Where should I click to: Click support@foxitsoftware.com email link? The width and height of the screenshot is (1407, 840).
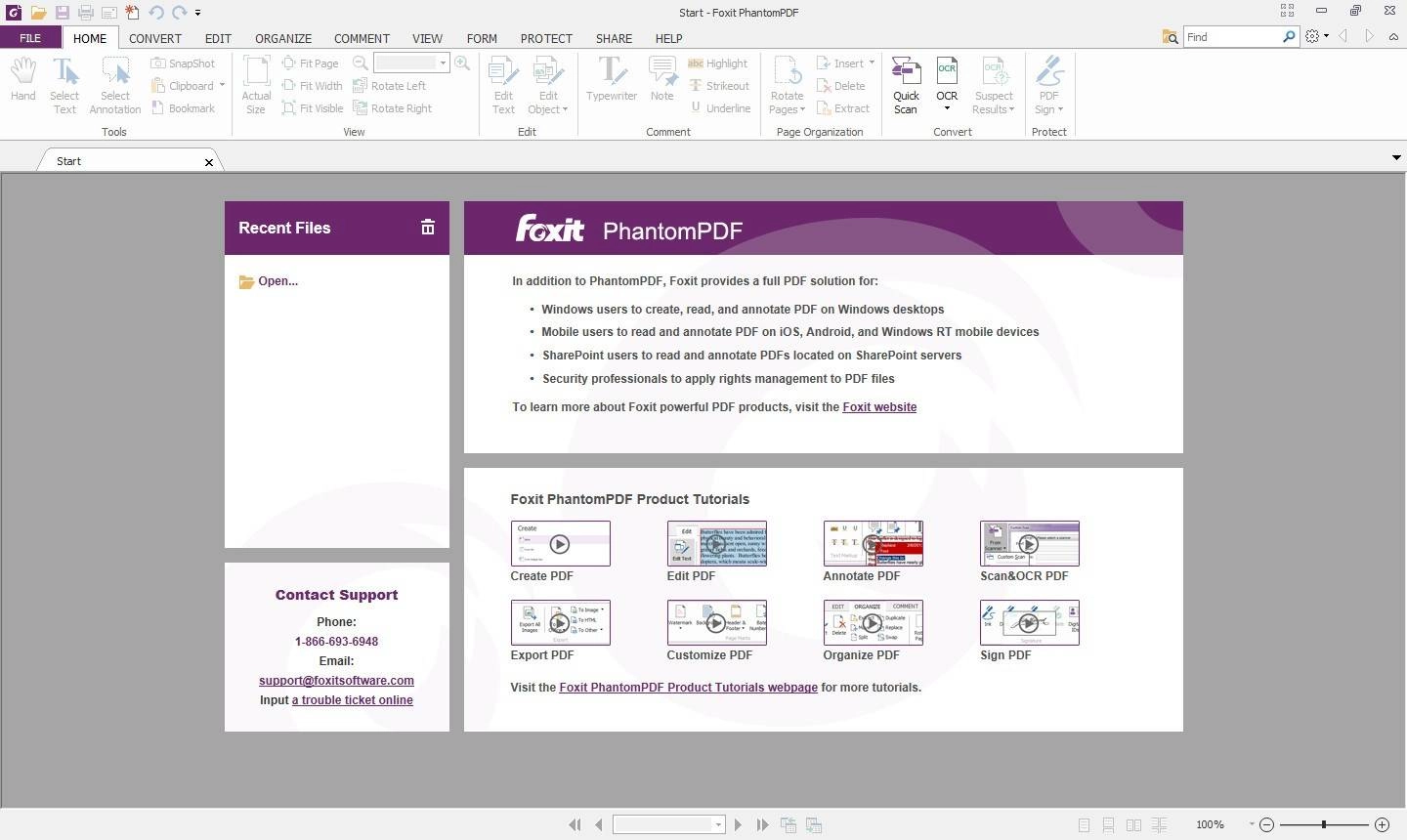coord(336,681)
